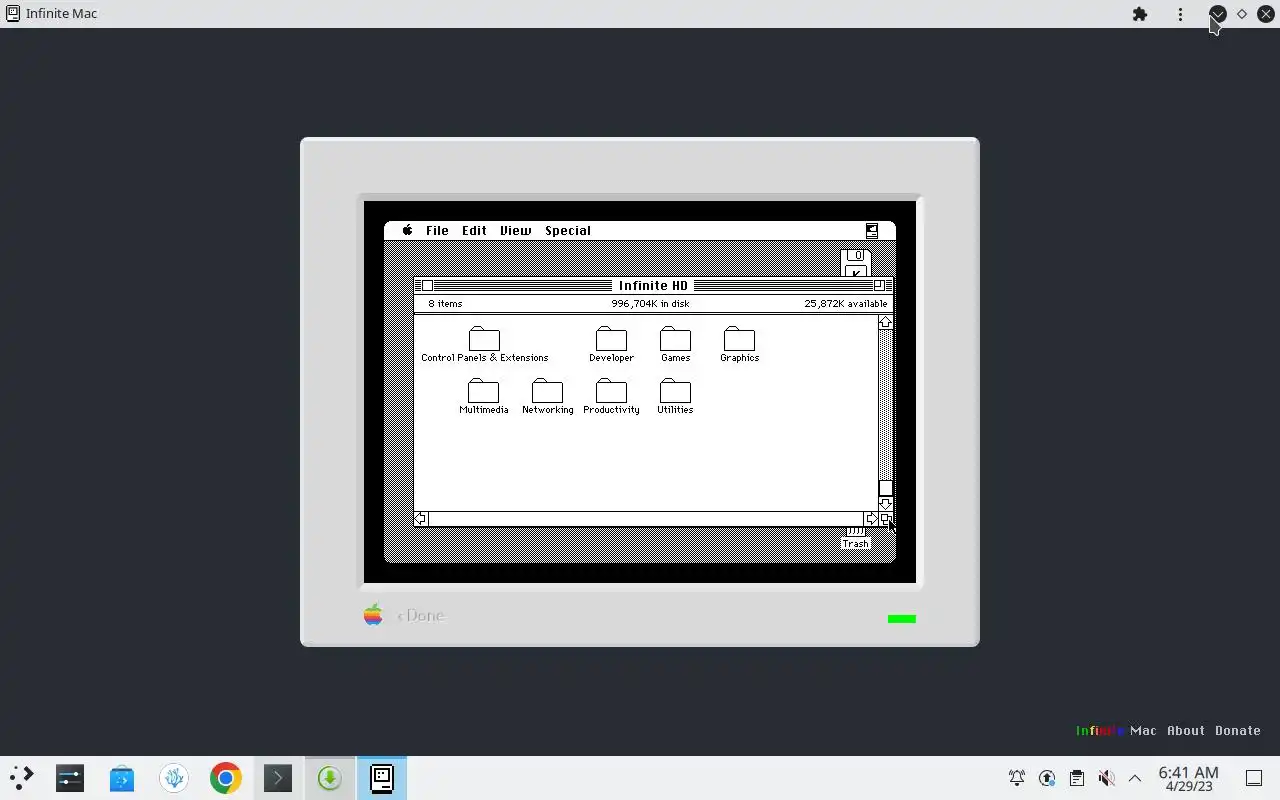Open the Edit menu

pos(474,230)
